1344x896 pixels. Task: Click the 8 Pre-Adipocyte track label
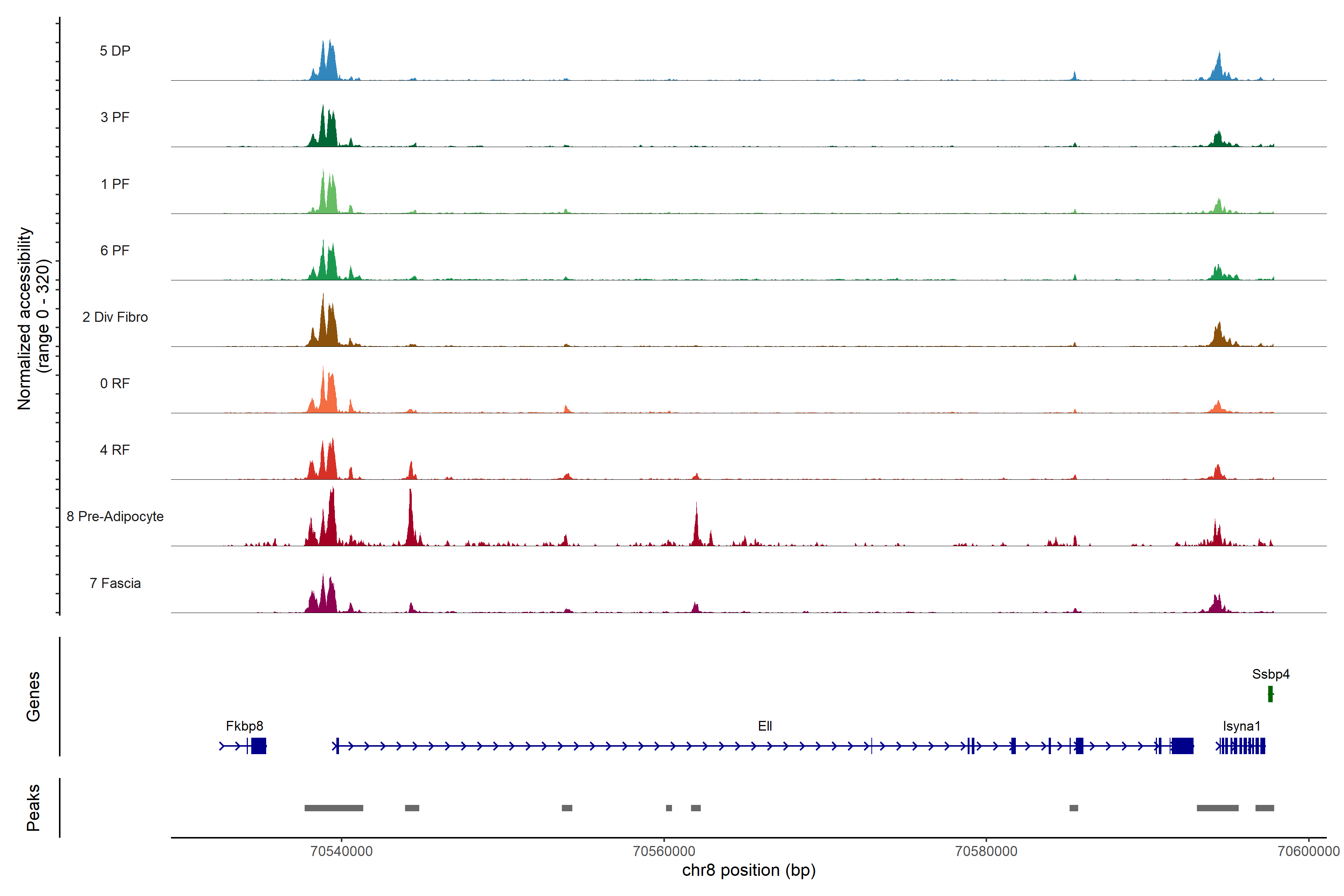point(115,516)
